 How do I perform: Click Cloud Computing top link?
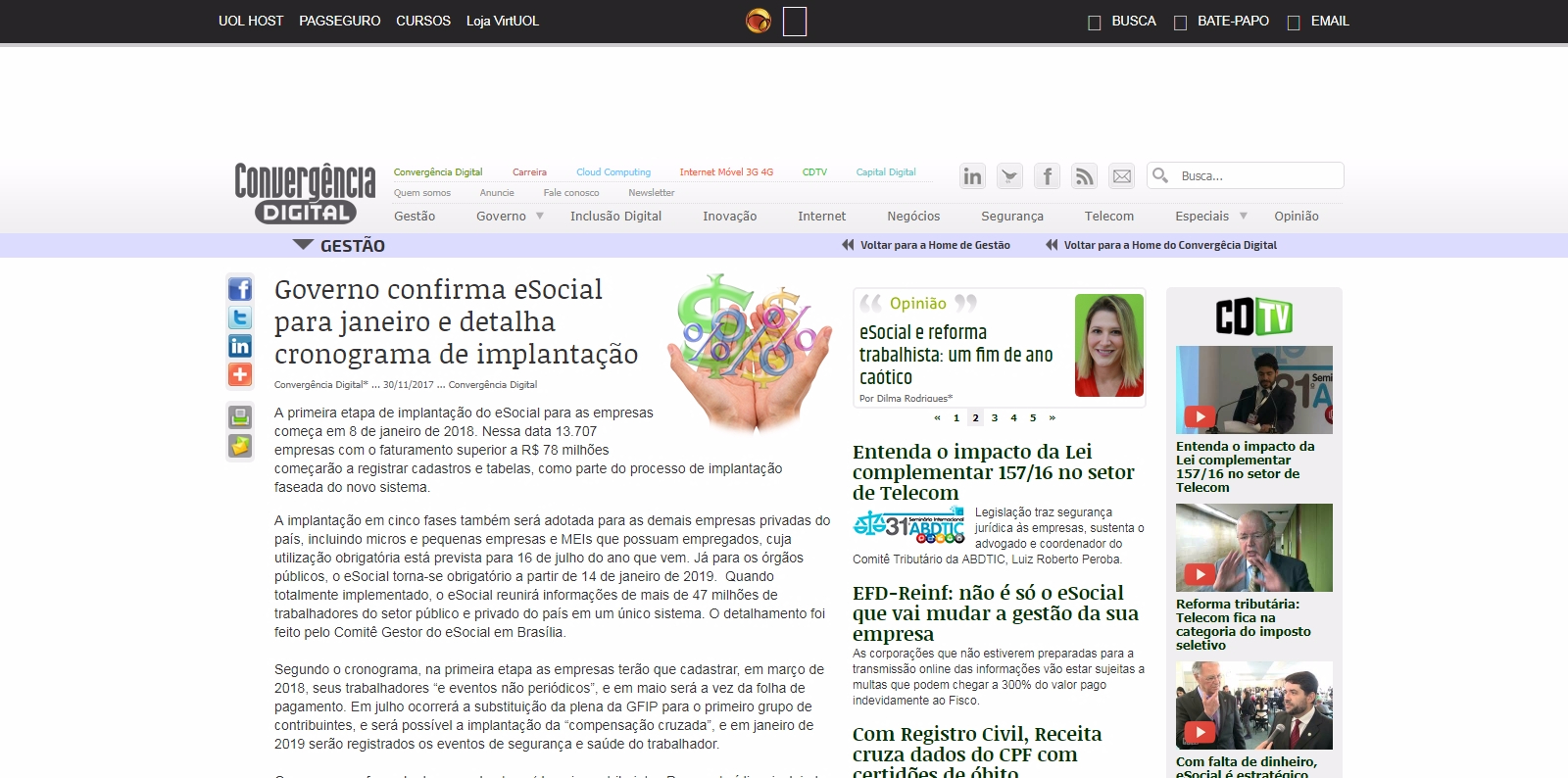pos(613,172)
